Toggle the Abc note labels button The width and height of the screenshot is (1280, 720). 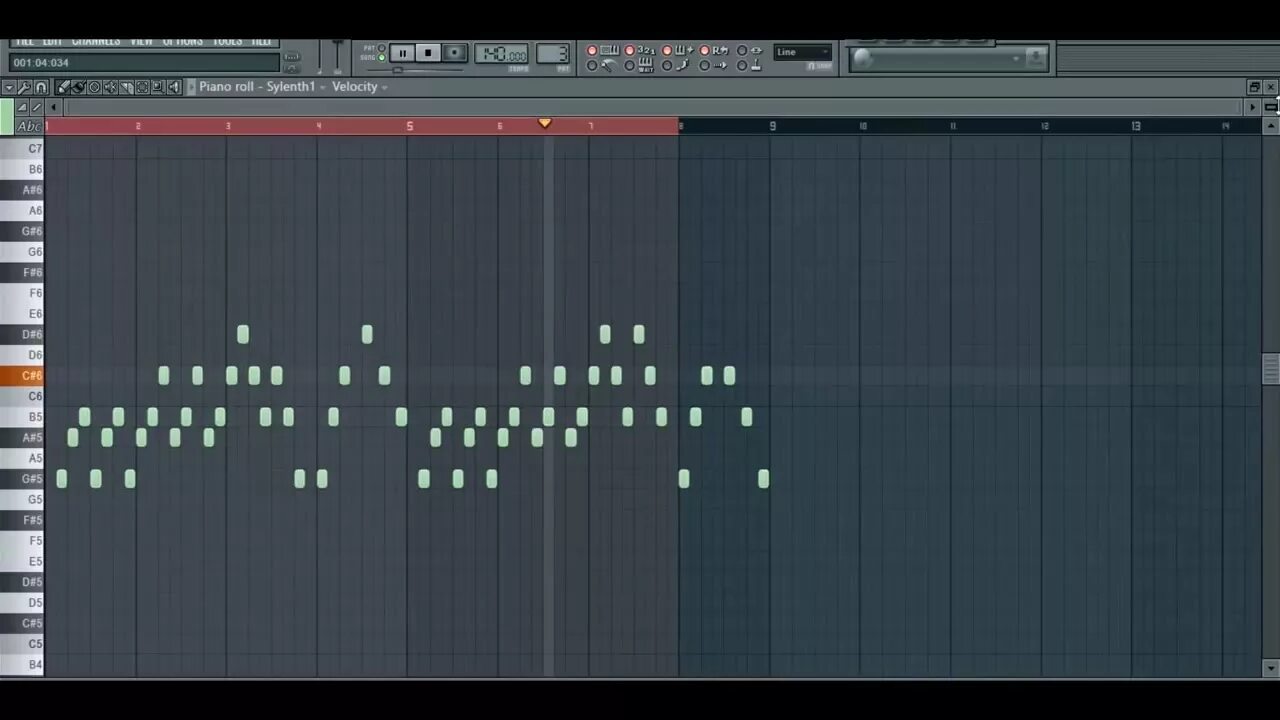pyautogui.click(x=29, y=126)
